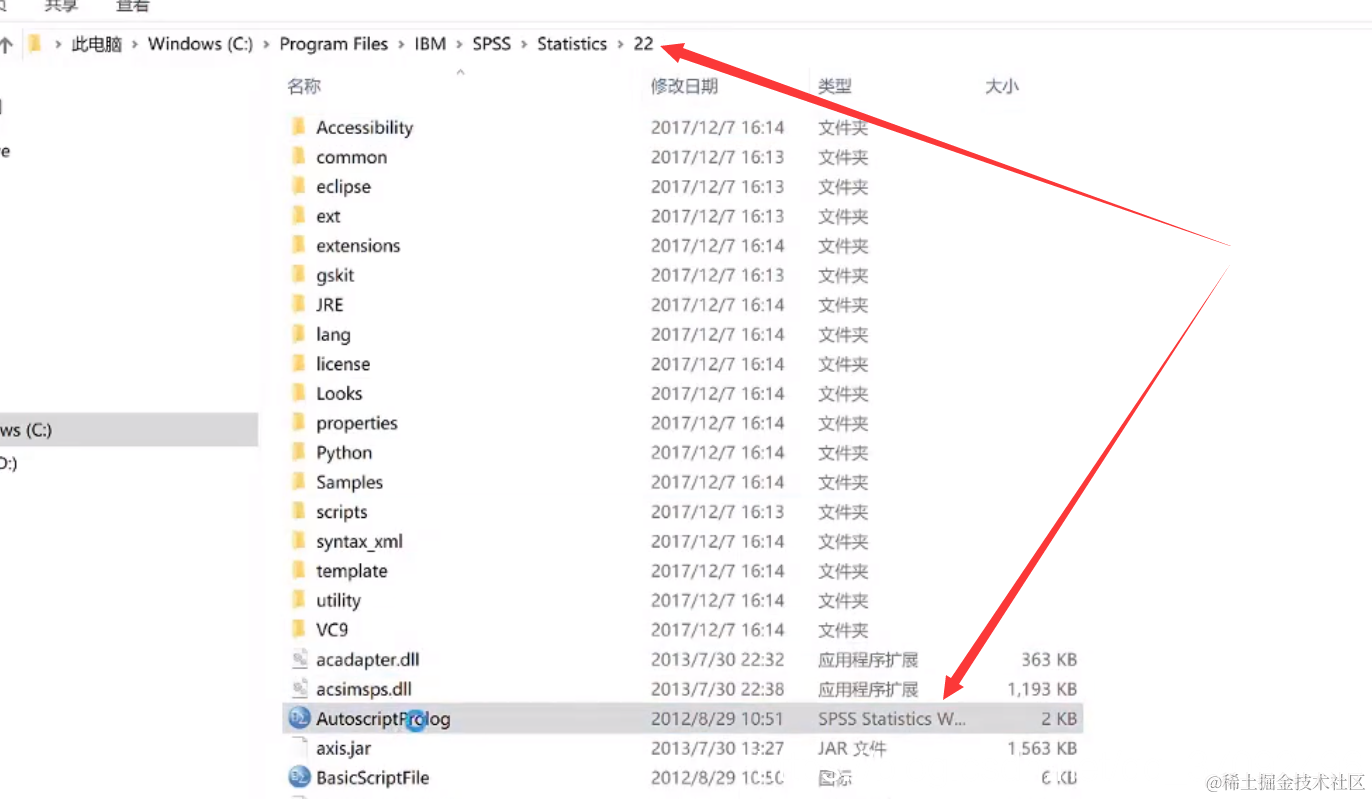Click the scripts folder icon
The width and height of the screenshot is (1372, 799).
(x=298, y=511)
